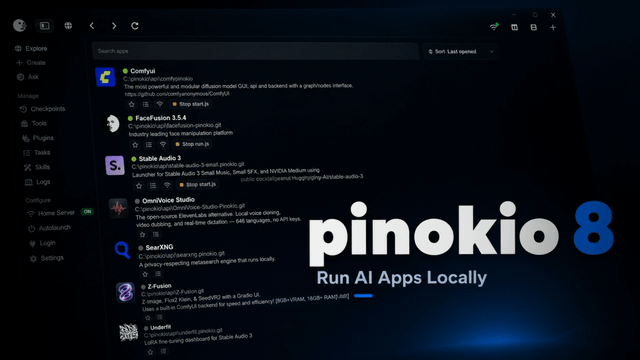Open the SearXNG title
640x360 pixels.
coord(159,247)
